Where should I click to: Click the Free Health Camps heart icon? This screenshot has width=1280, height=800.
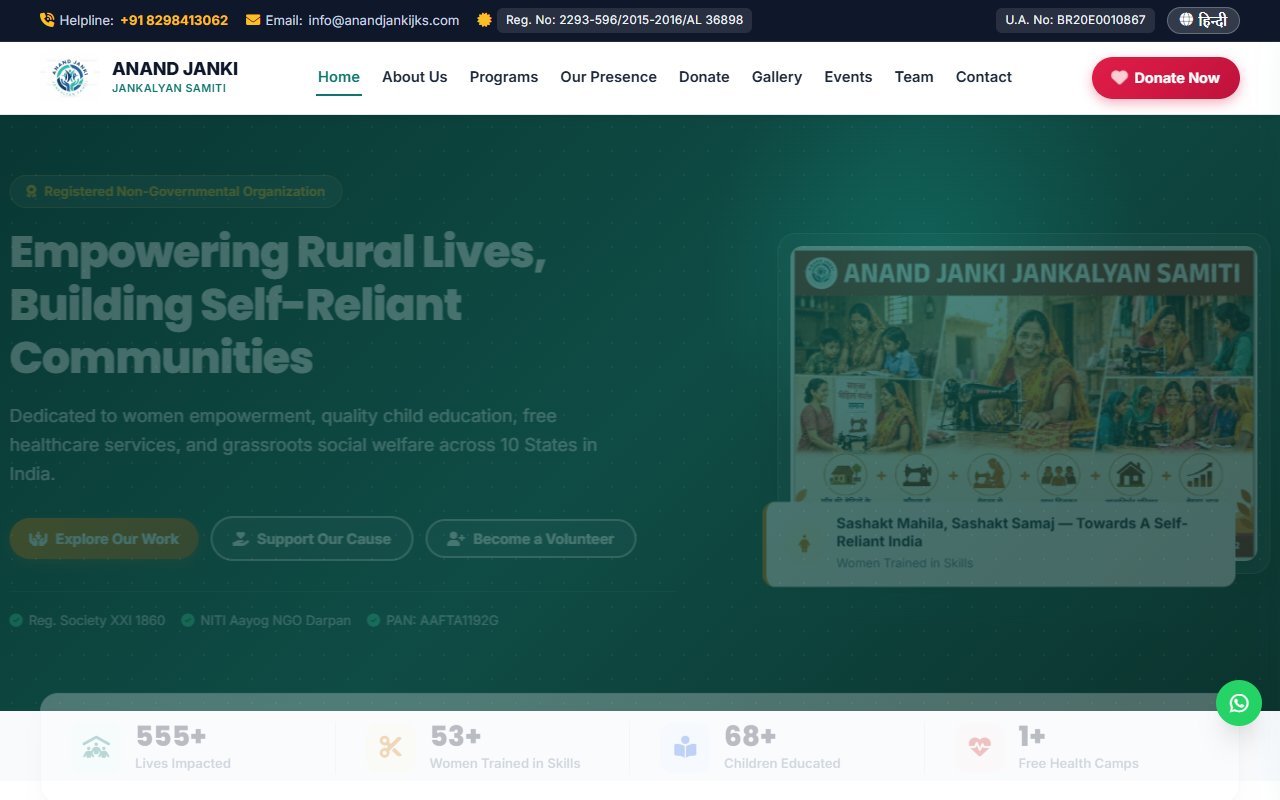point(979,747)
